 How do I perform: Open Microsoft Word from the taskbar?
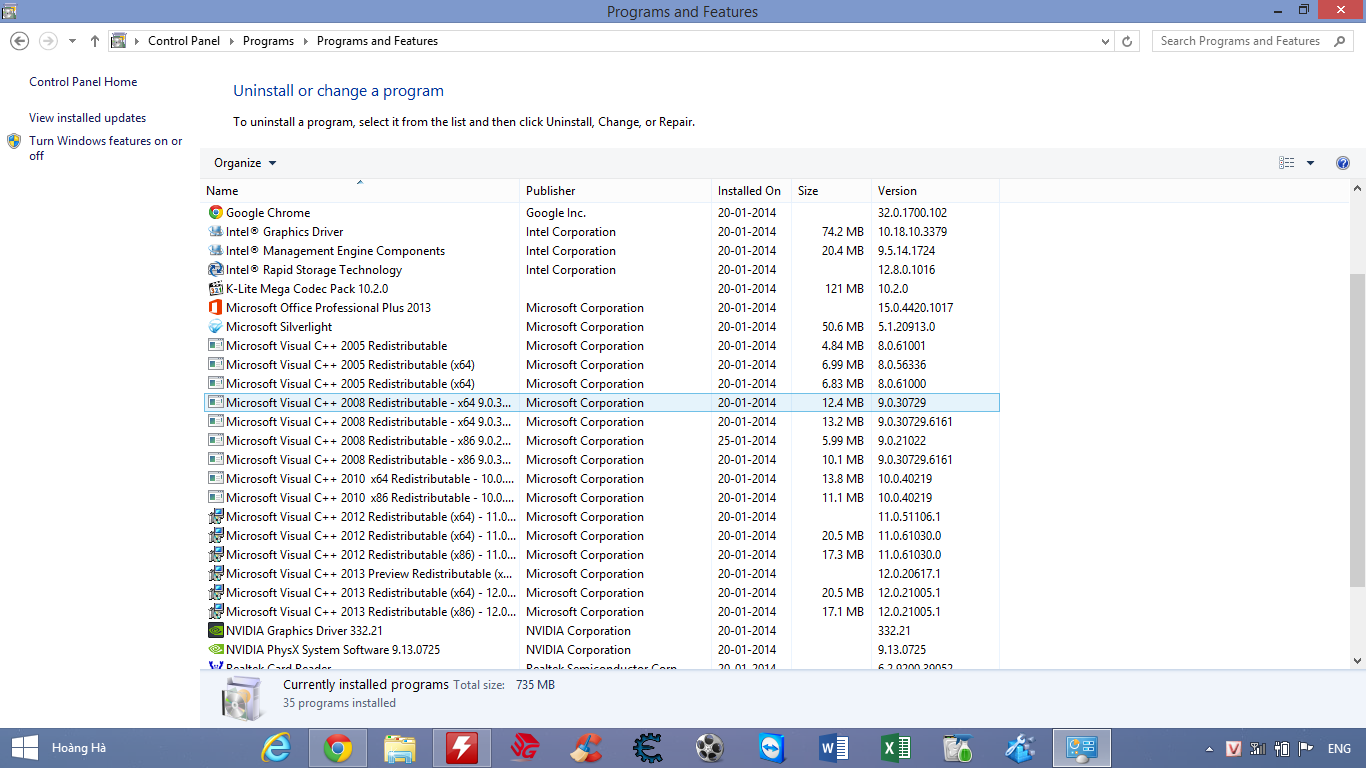point(834,748)
